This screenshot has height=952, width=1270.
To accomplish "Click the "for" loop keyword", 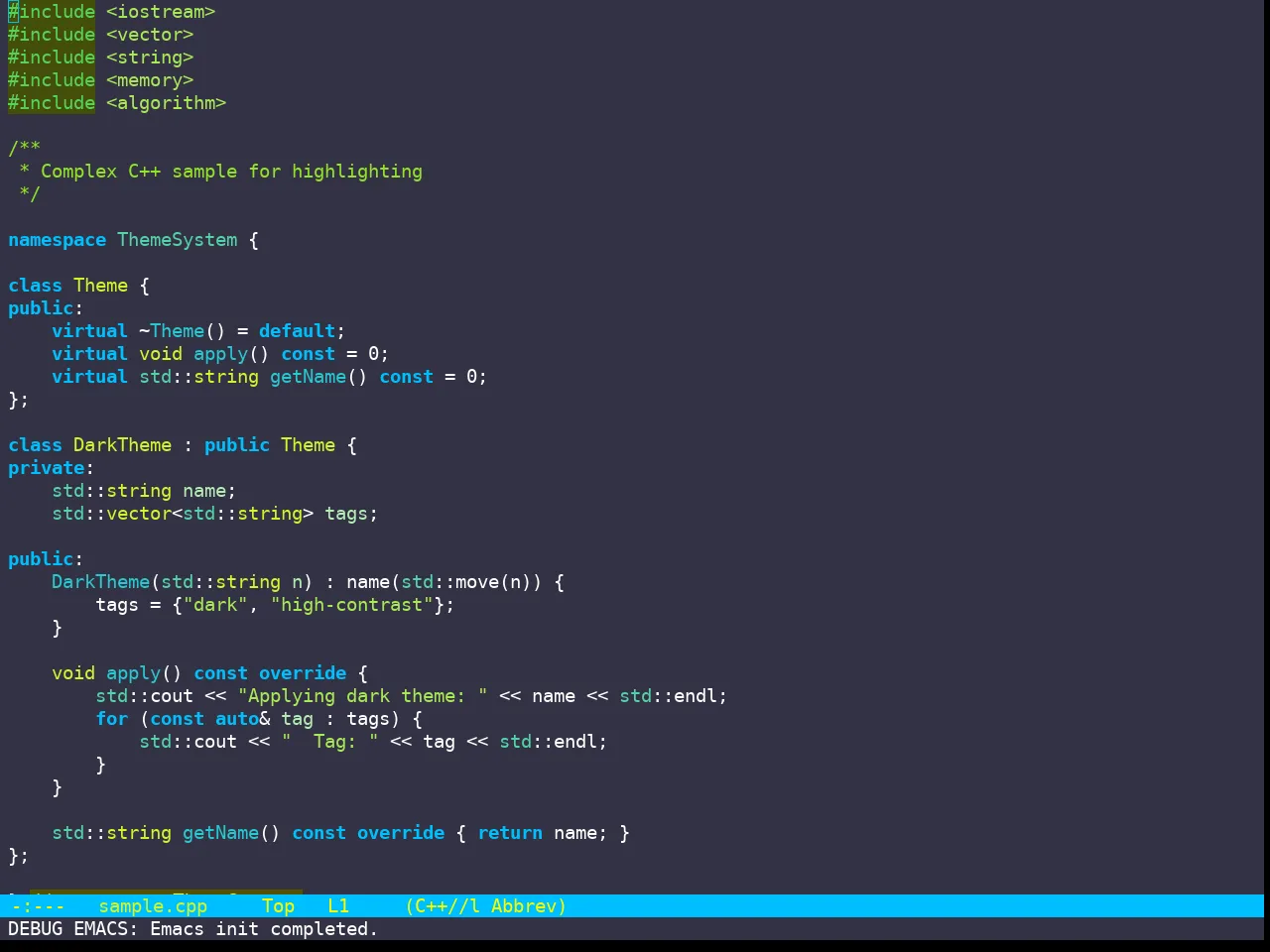I will tap(111, 719).
